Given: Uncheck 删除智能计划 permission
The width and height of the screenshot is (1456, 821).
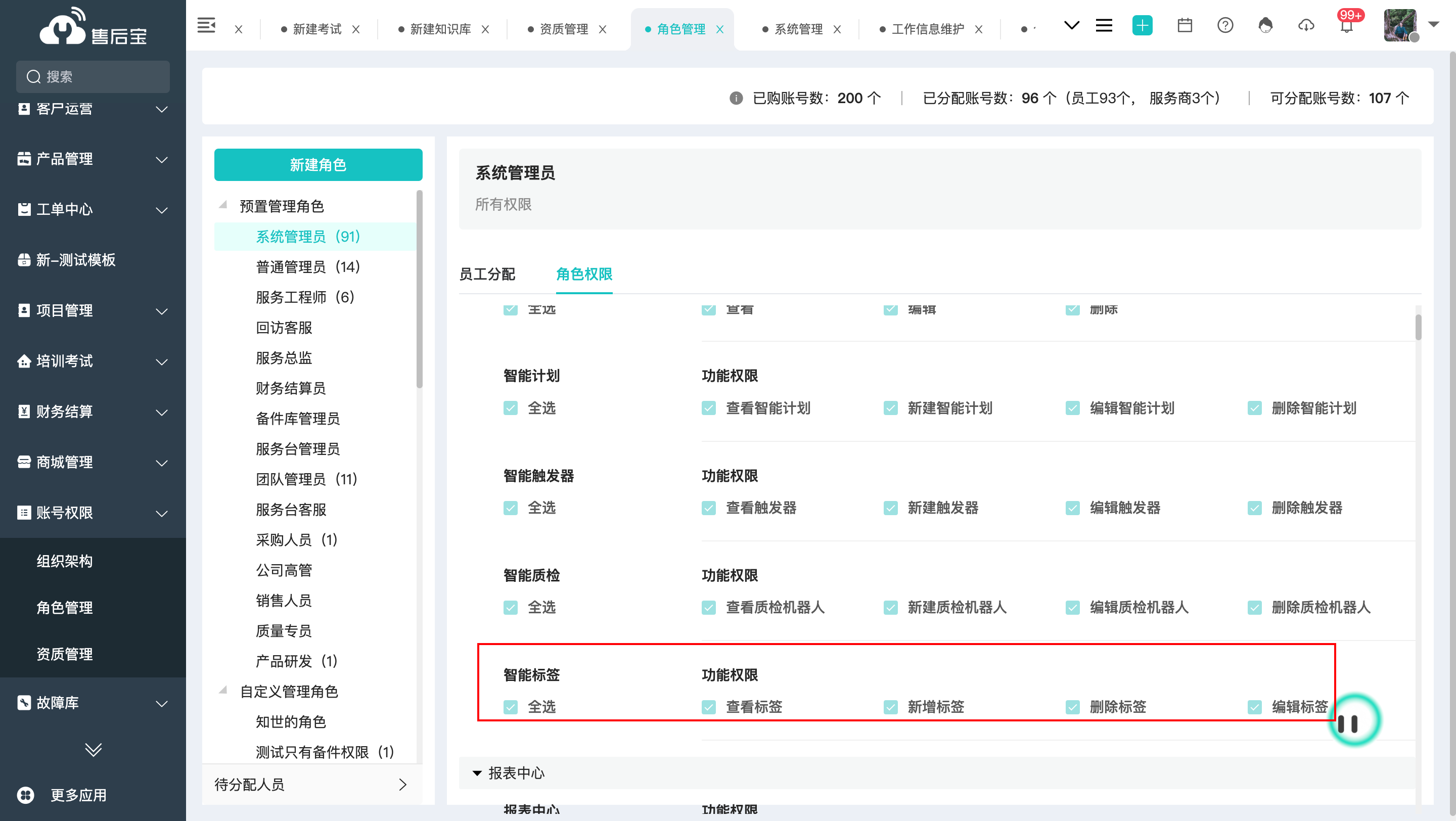Looking at the screenshot, I should [1254, 408].
